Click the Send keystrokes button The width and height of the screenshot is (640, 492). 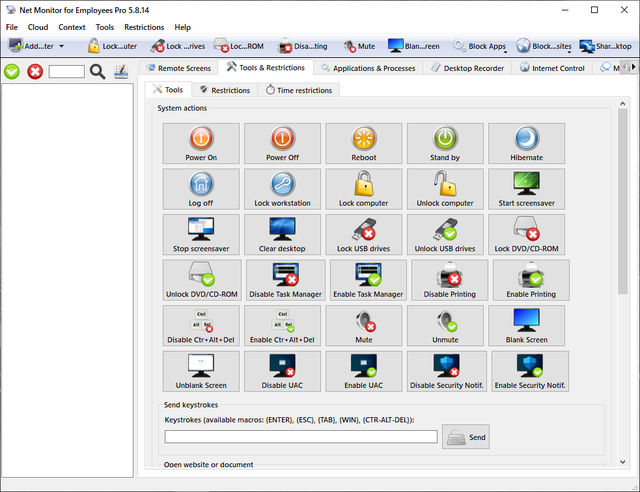[466, 437]
